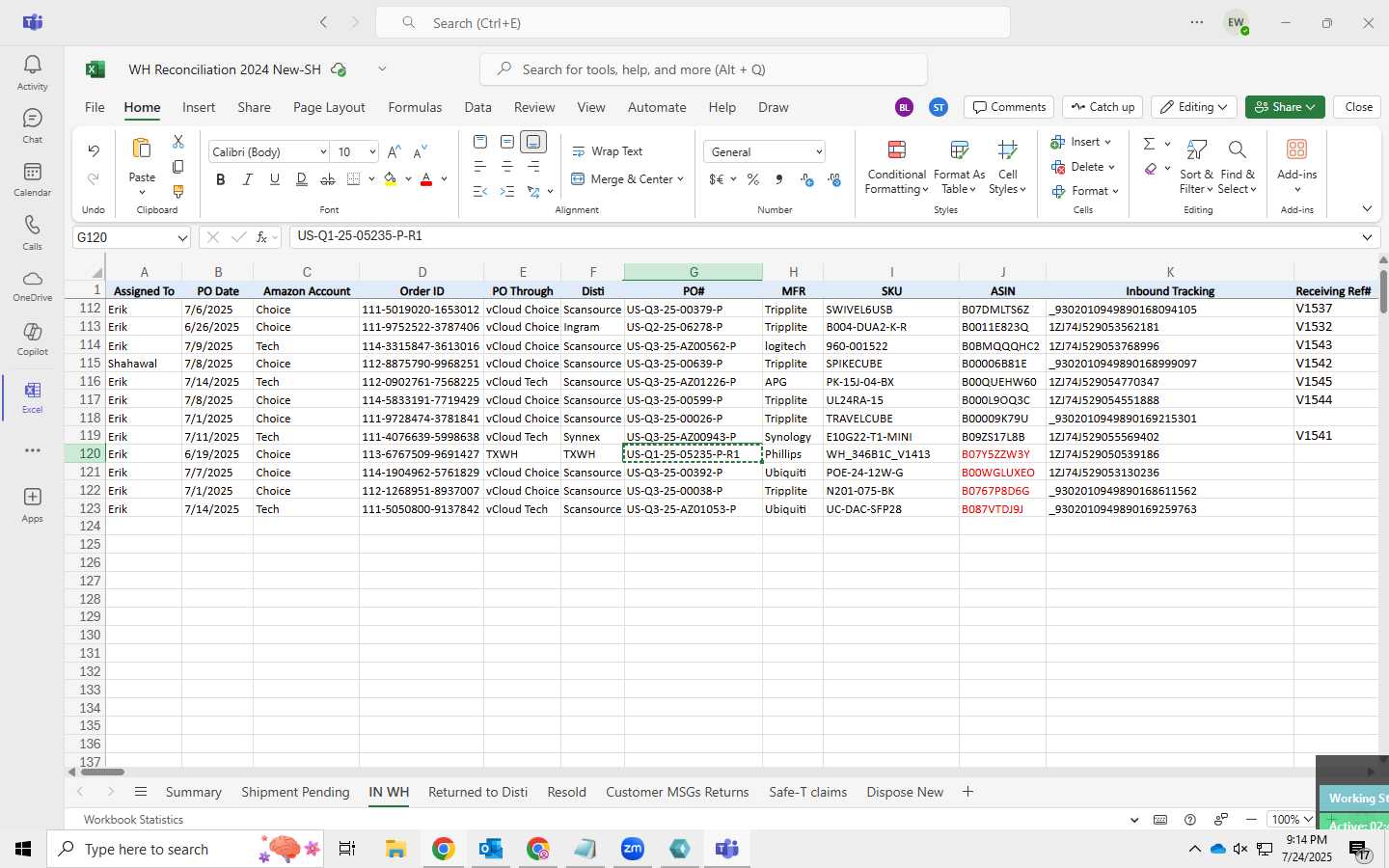This screenshot has width=1389, height=868.
Task: Toggle align text left
Action: click(x=480, y=167)
